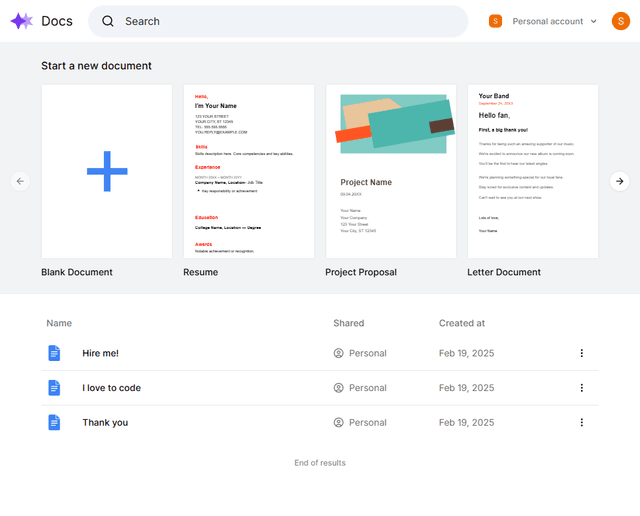The height and width of the screenshot is (516, 640).
Task: Click into the Search field
Action: point(278,21)
